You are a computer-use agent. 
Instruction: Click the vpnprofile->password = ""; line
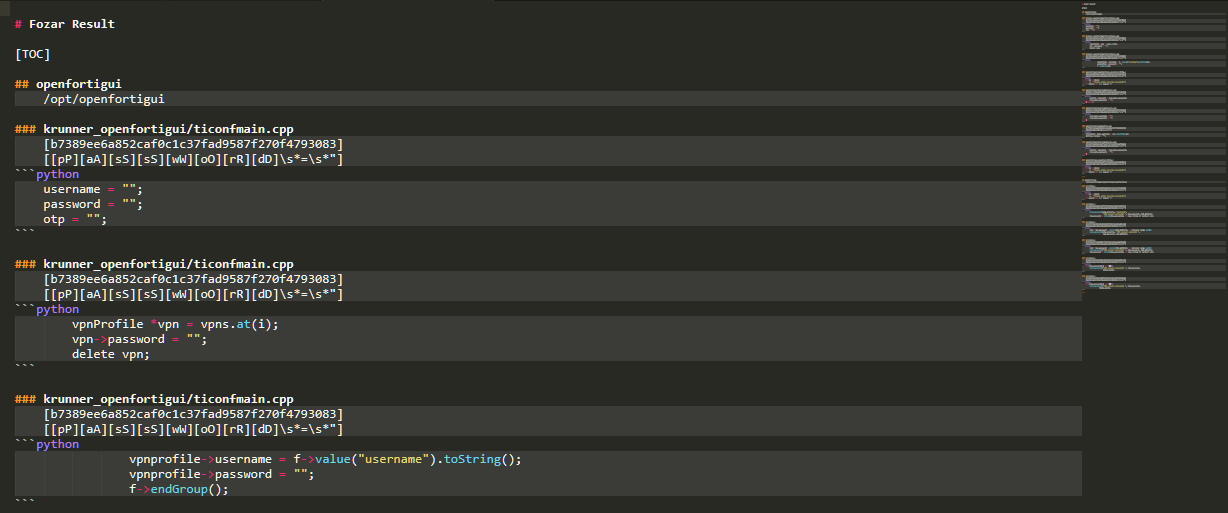222,474
